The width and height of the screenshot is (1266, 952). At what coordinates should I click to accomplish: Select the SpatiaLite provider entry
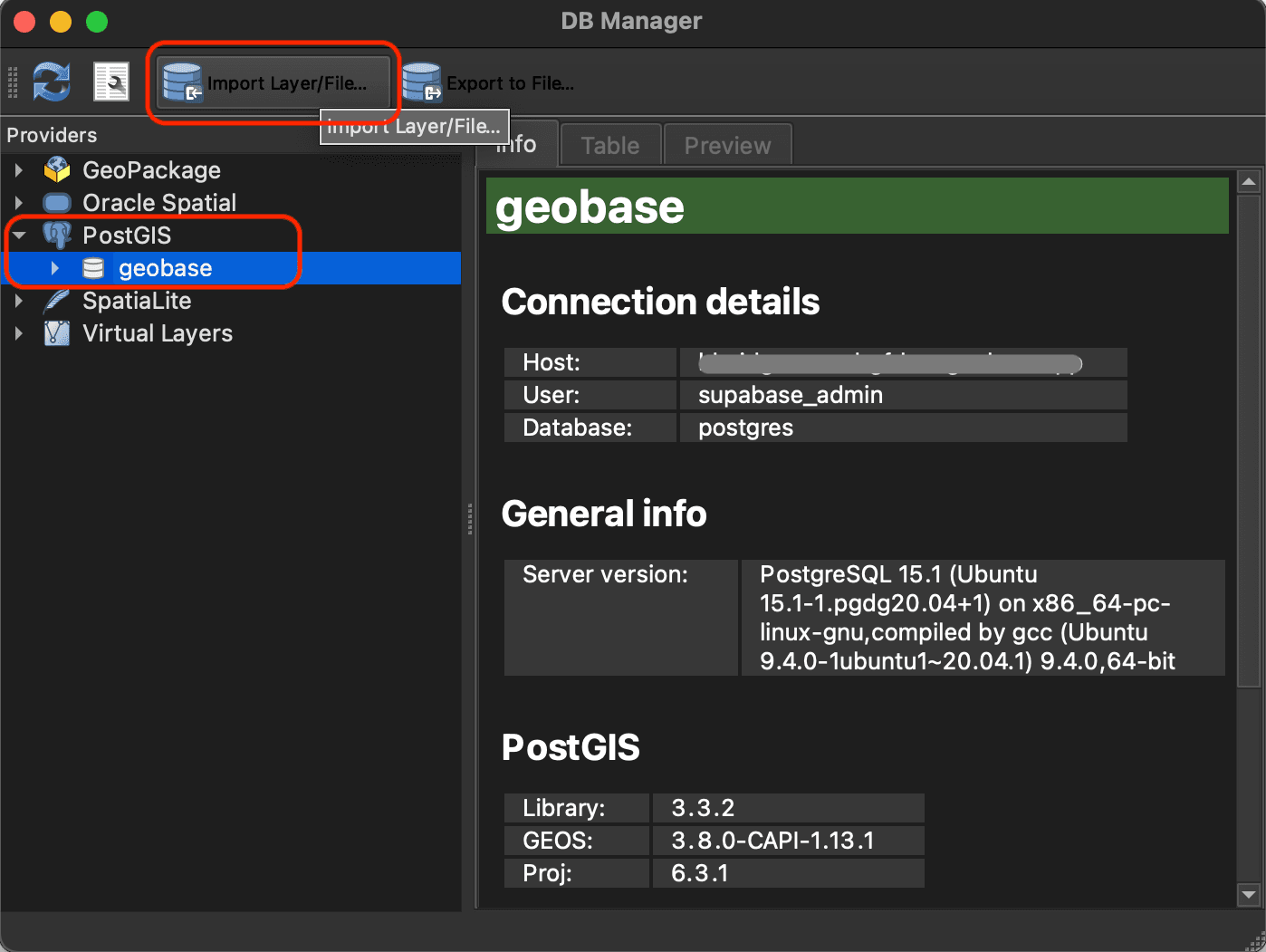[x=136, y=300]
